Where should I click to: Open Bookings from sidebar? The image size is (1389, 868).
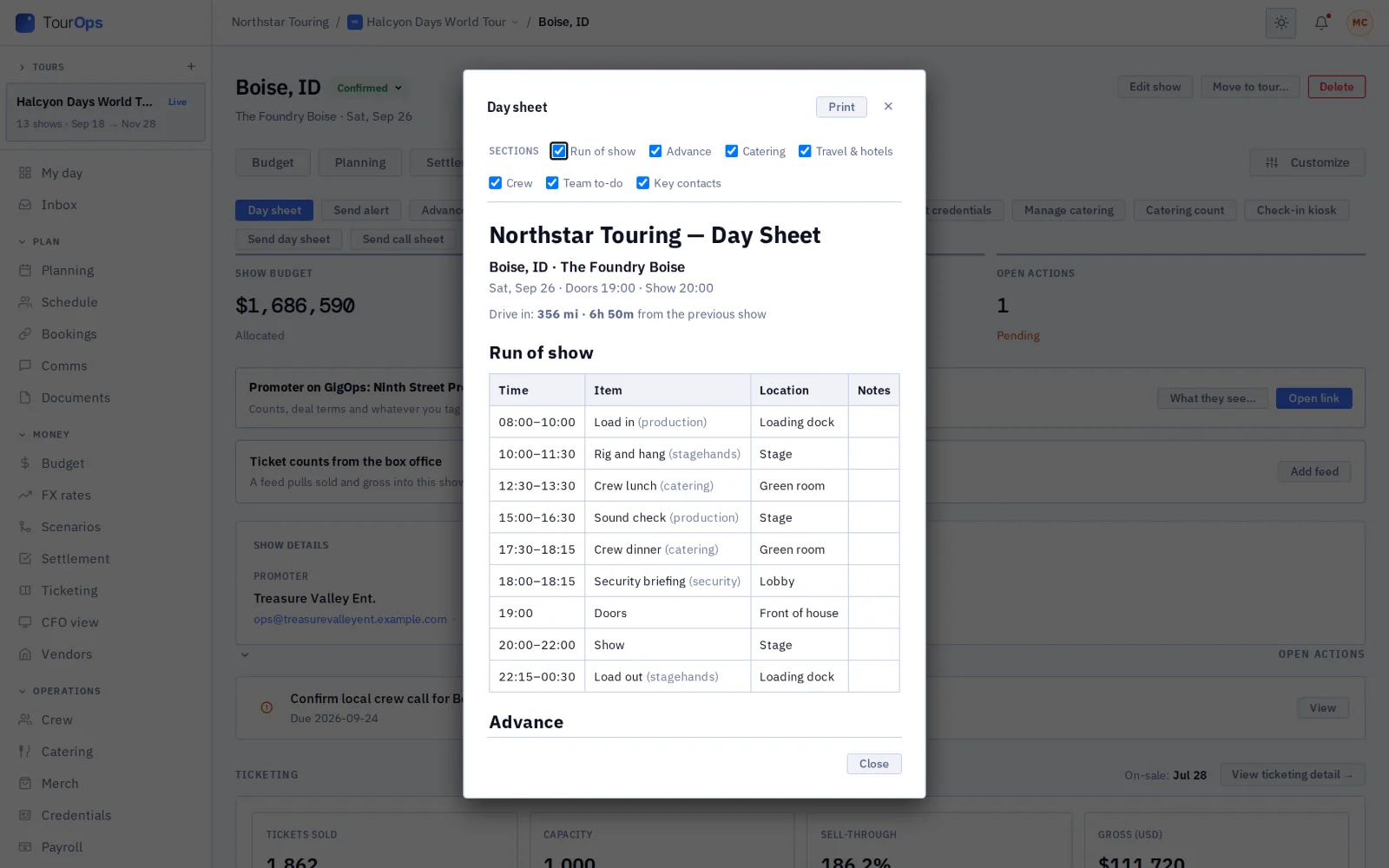pos(69,334)
